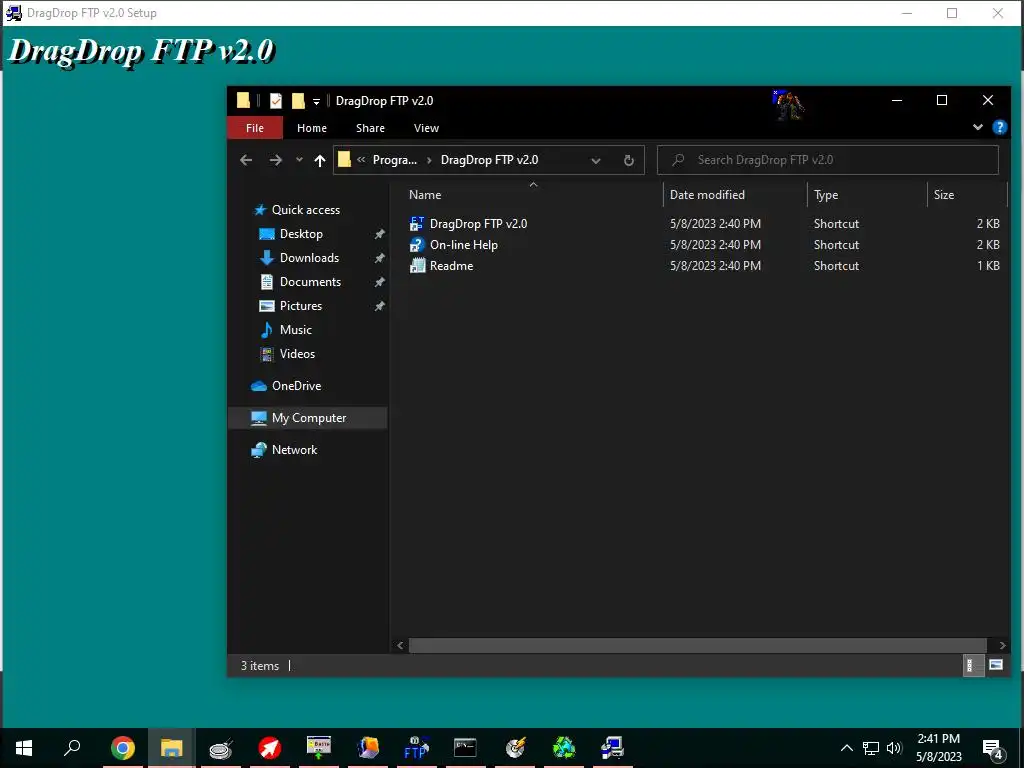Open the green recycle arrows taskbar icon
Screen dimensions: 1024x768
pyautogui.click(x=564, y=748)
